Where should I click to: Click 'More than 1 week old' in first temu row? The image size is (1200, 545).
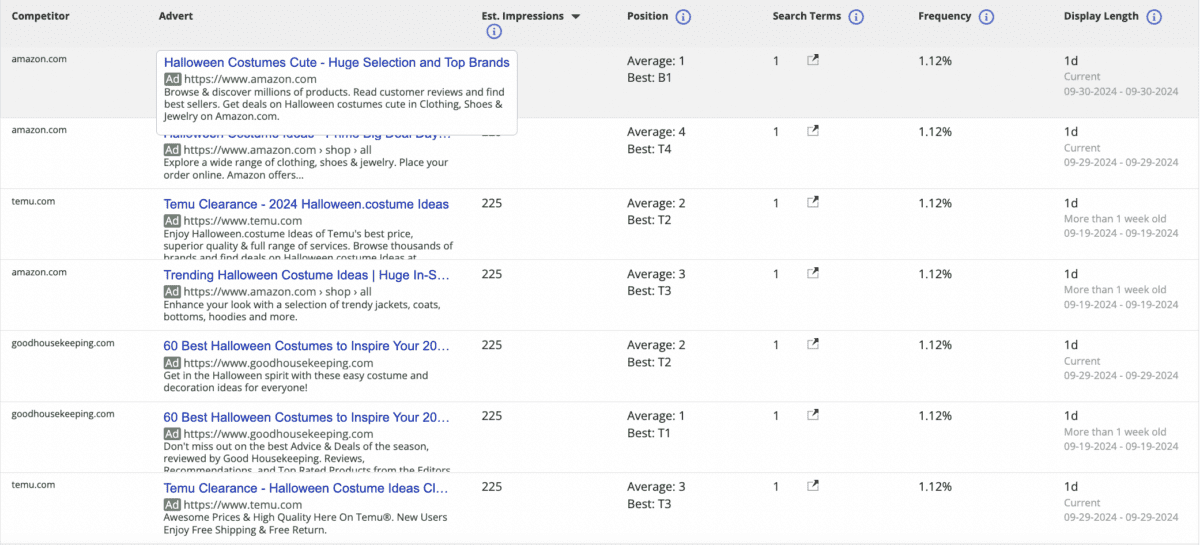click(x=1115, y=219)
